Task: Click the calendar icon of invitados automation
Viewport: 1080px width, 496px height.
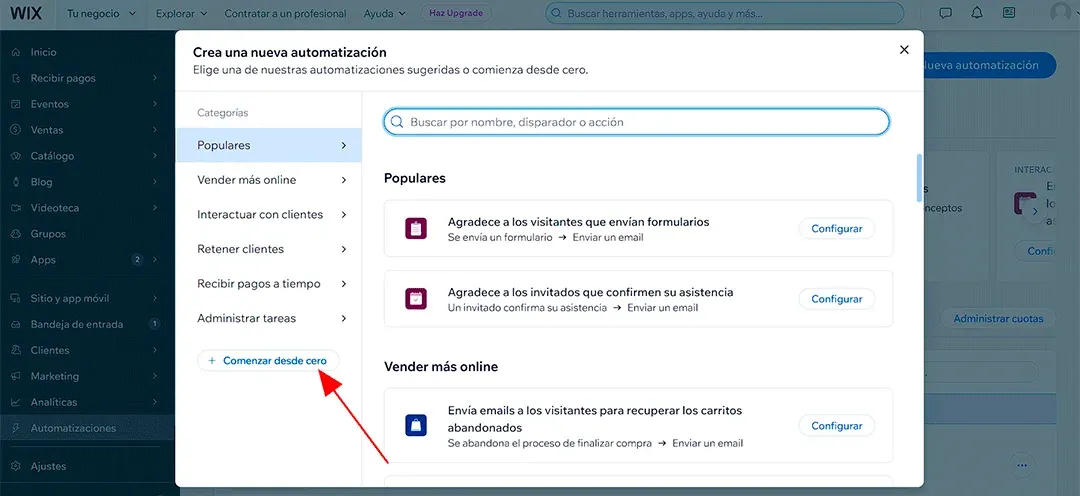Action: click(x=416, y=298)
